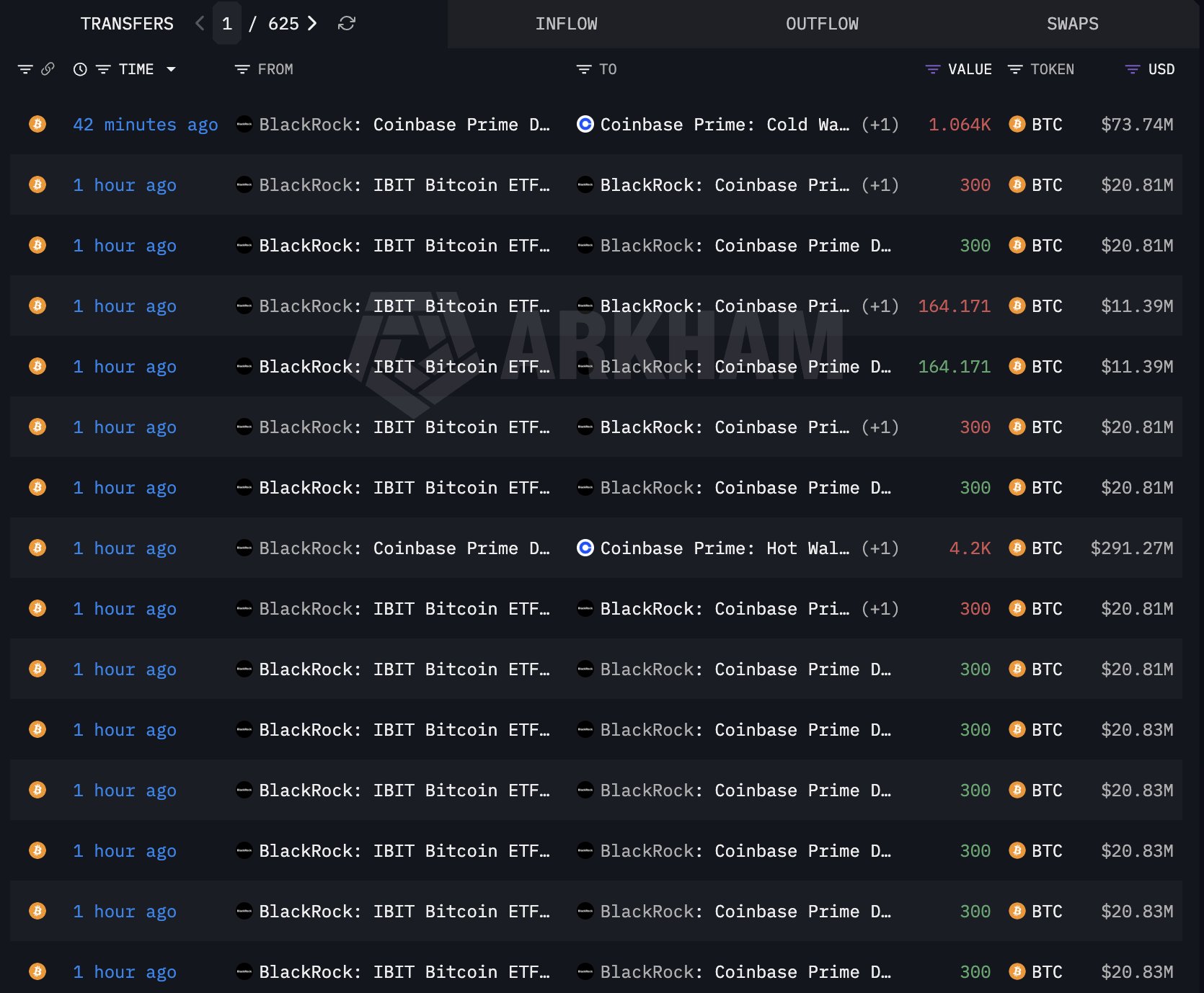Click BlackRock logo in 42 minutes row sender
The width and height of the screenshot is (1204, 993).
[x=244, y=124]
